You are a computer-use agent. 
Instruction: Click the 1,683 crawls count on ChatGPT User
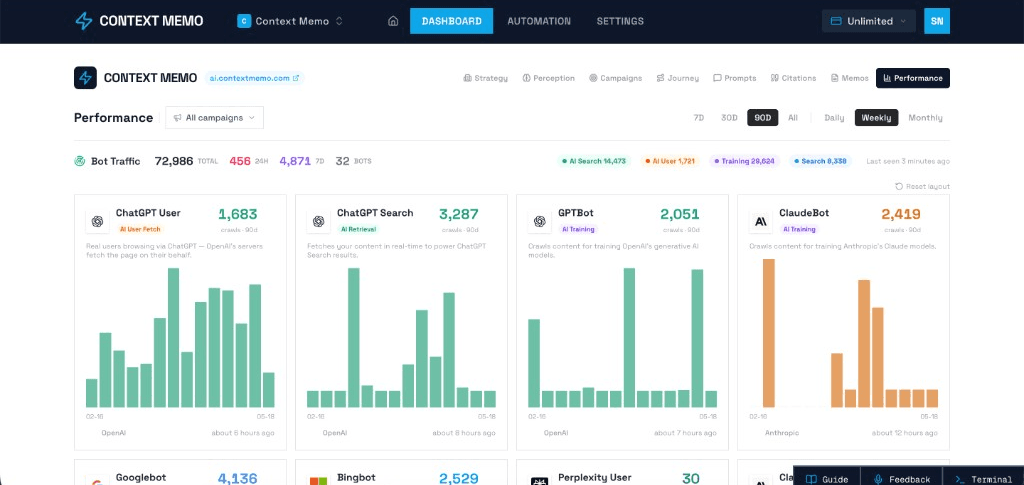tap(238, 214)
